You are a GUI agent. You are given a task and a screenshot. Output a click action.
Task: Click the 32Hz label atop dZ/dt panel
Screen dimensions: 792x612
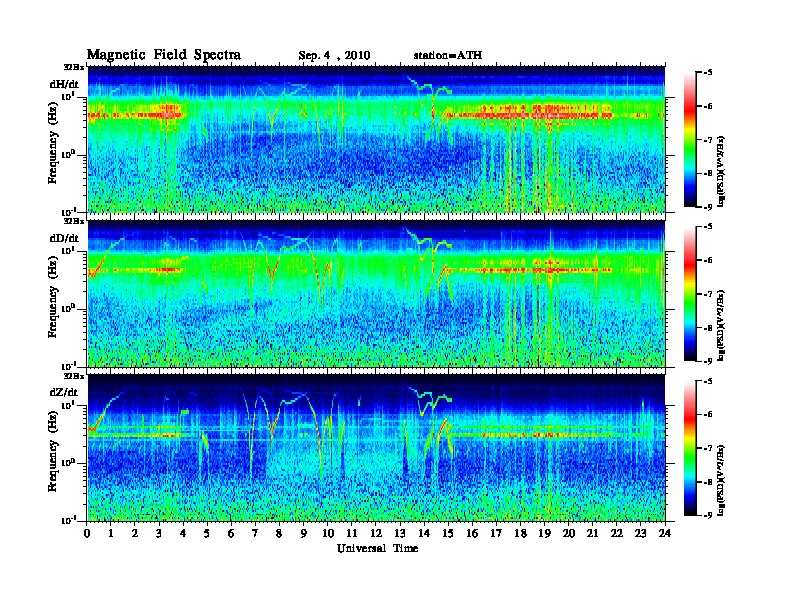point(74,376)
